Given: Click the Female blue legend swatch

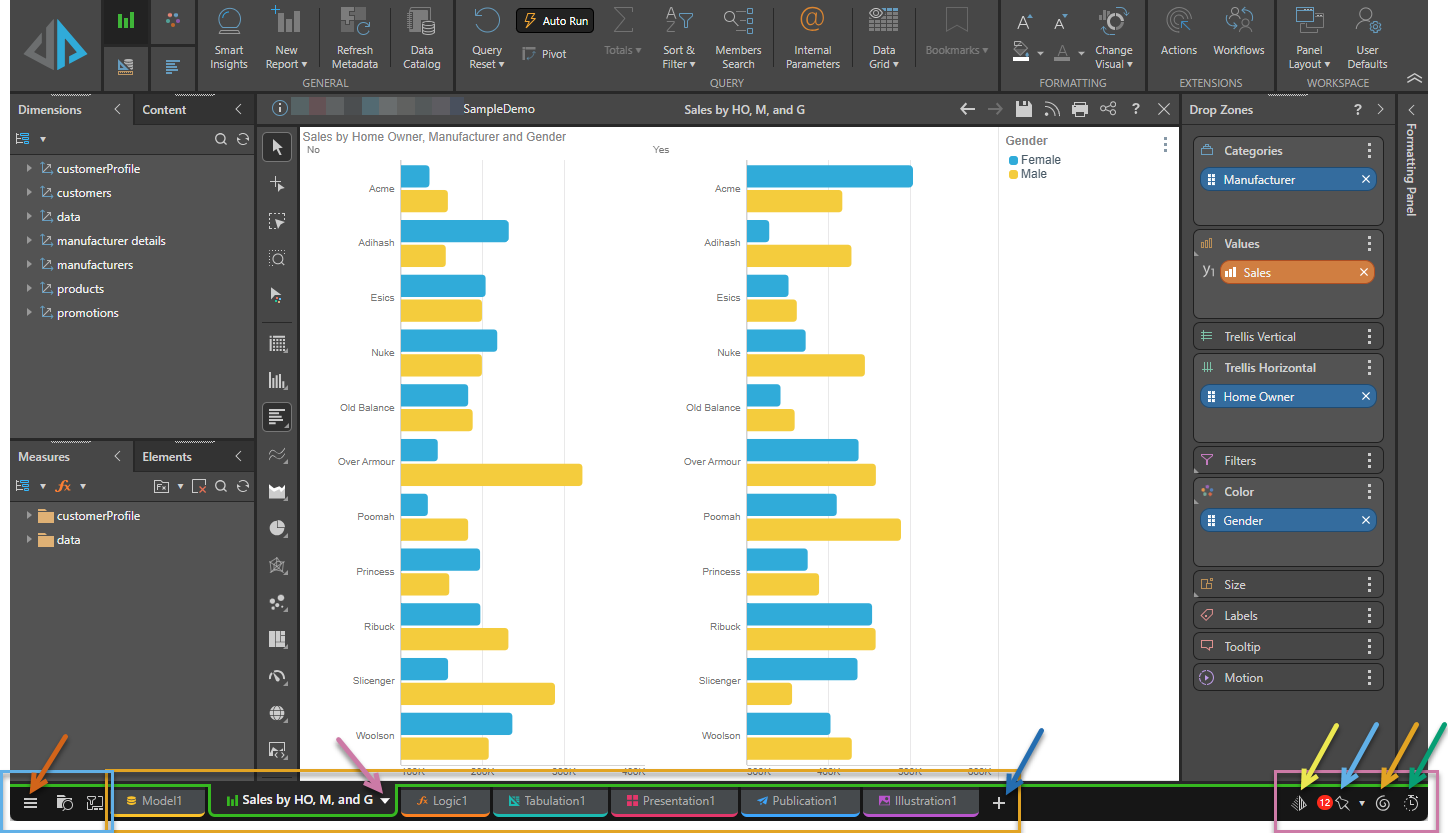Looking at the screenshot, I should point(1013,160).
